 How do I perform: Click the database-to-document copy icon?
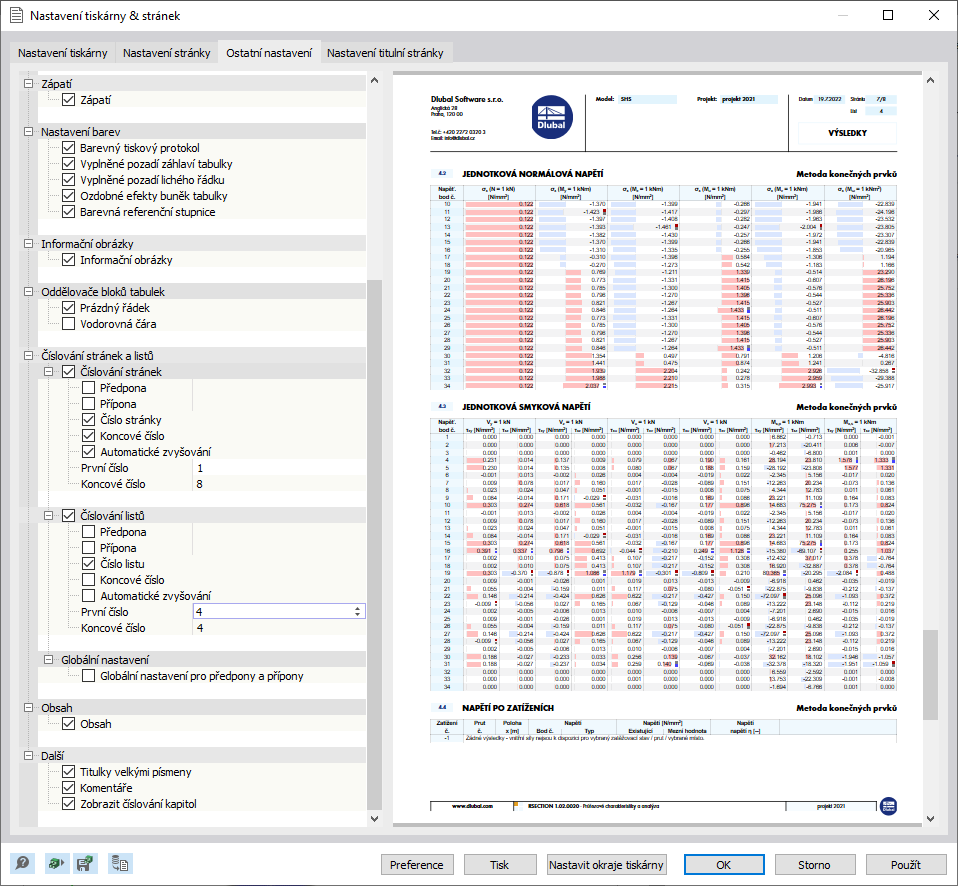point(120,863)
